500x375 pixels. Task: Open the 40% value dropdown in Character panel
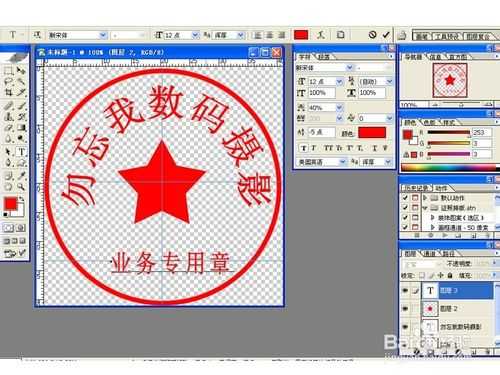[339, 107]
